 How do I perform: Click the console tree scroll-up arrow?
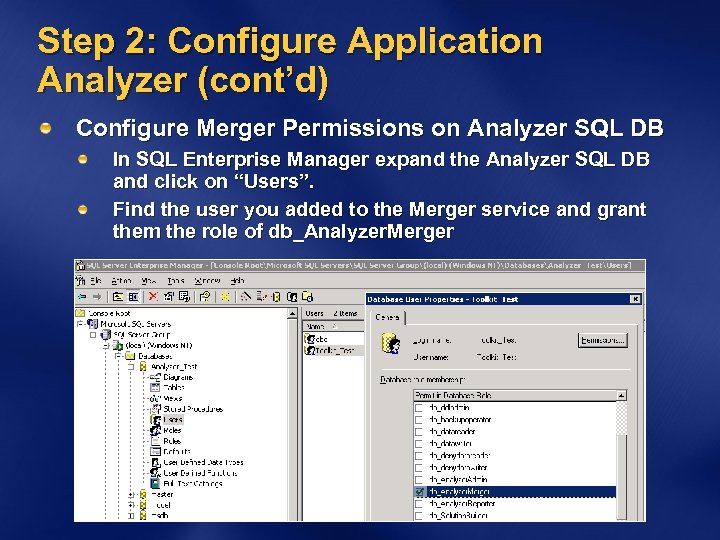point(292,314)
